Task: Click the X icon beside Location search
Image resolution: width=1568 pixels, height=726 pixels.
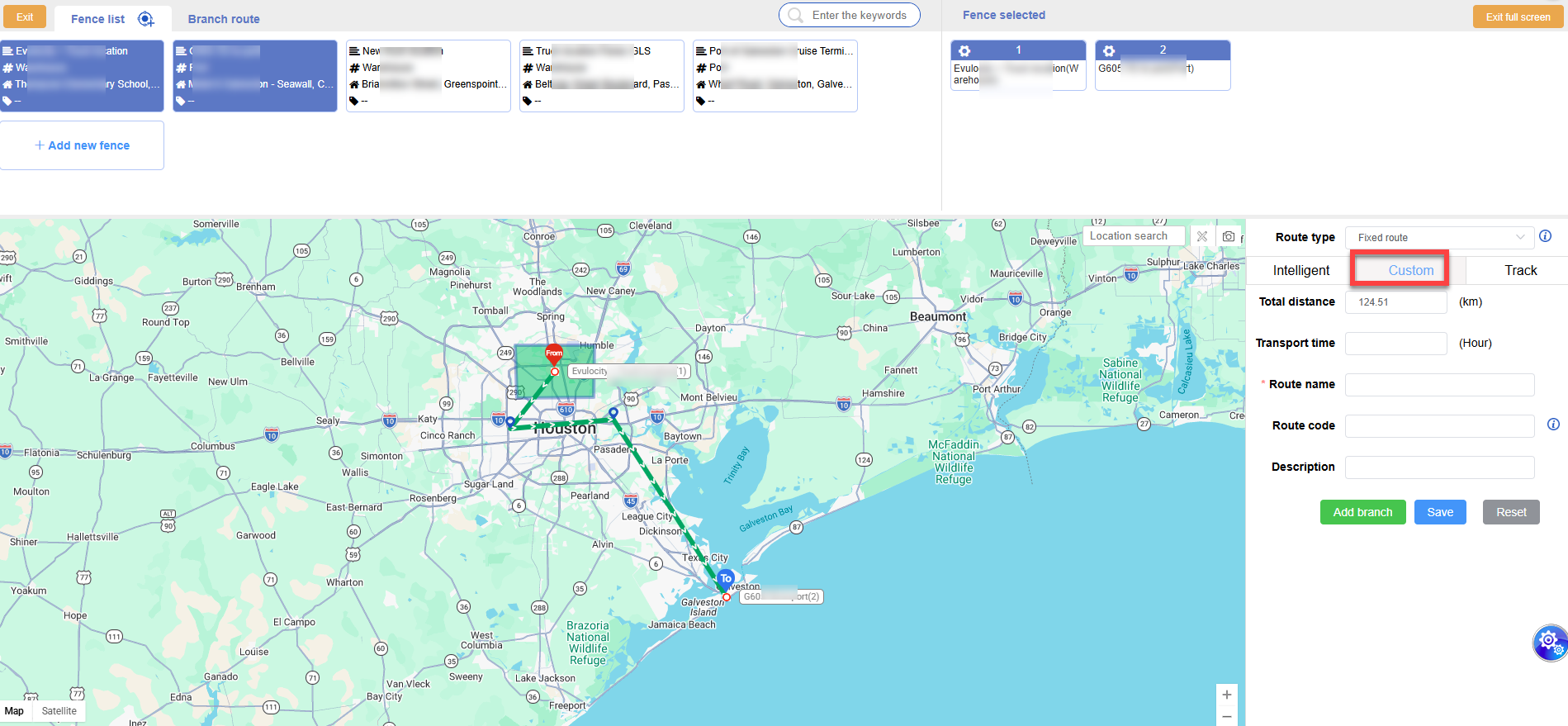Action: [x=1202, y=236]
